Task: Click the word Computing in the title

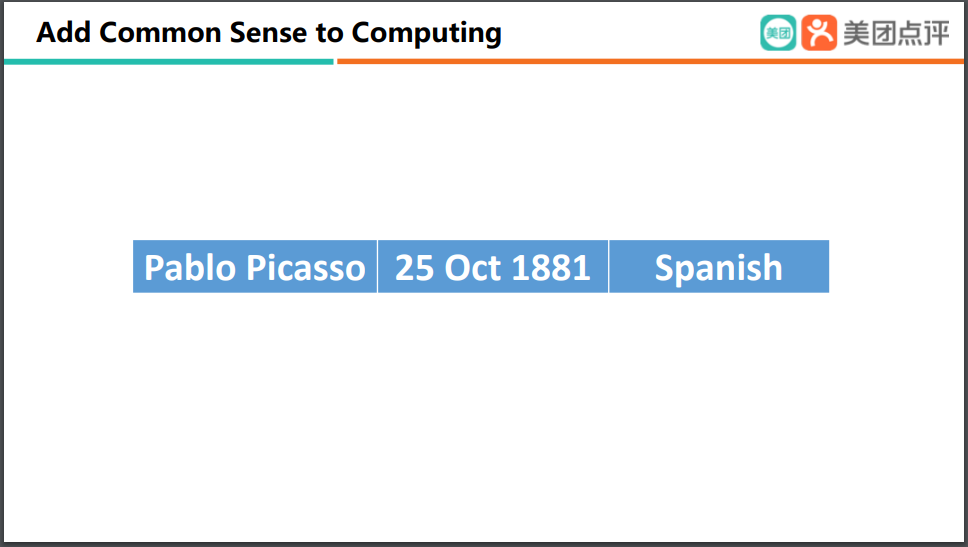Action: (427, 34)
